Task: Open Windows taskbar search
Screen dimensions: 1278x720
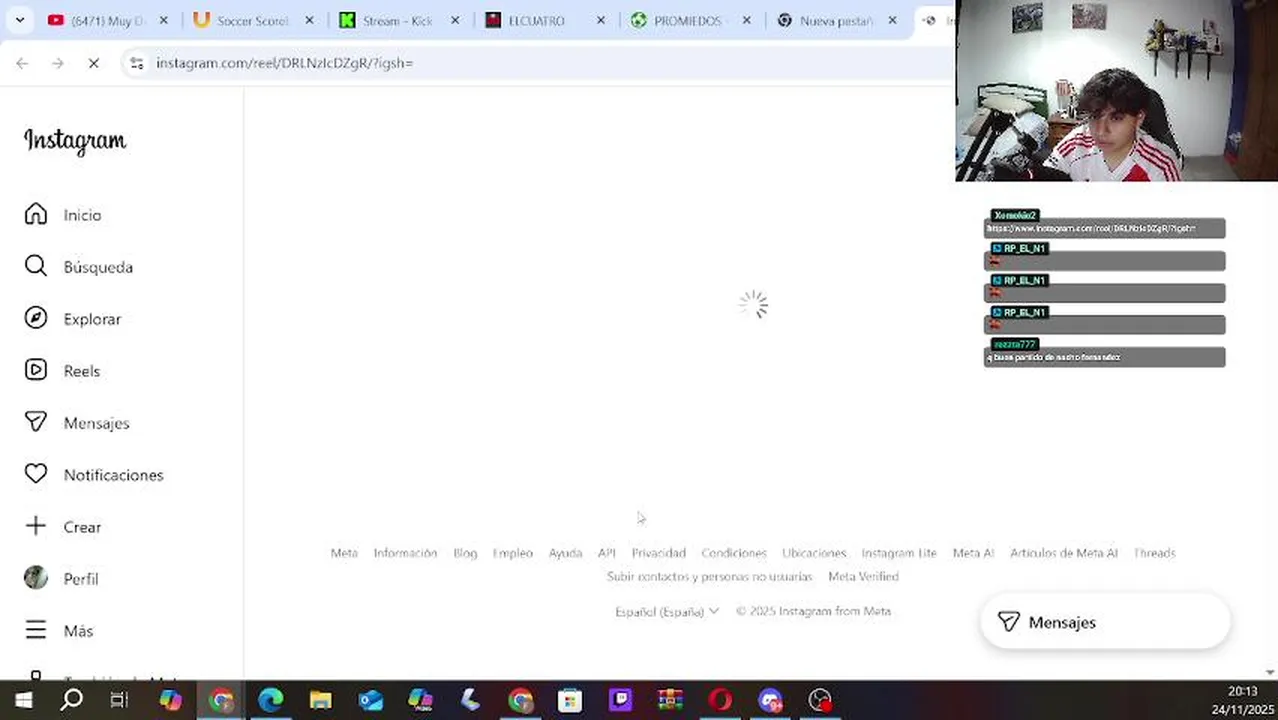Action: point(72,700)
